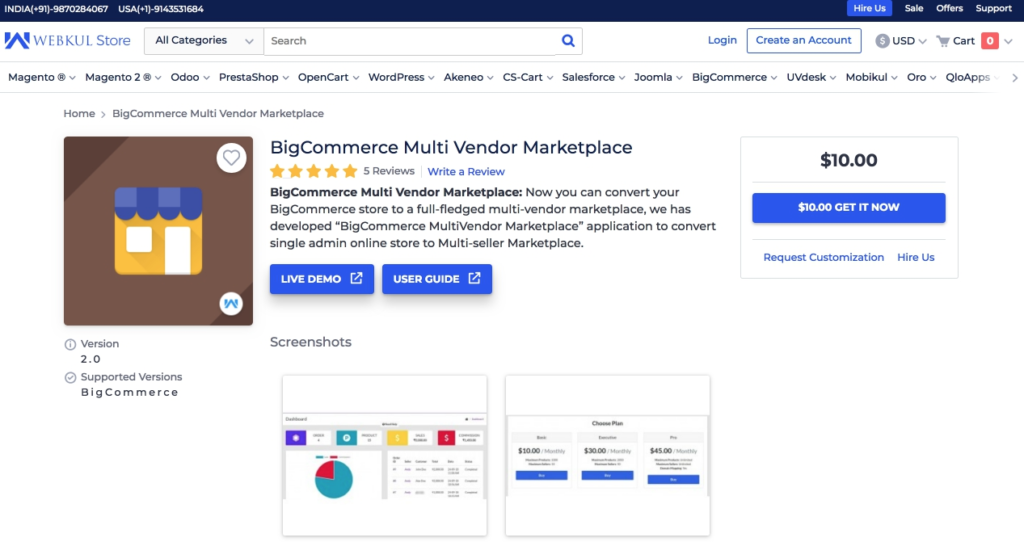Open the Mobikul menu
Screen dimensions: 1024x542
click(x=871, y=77)
